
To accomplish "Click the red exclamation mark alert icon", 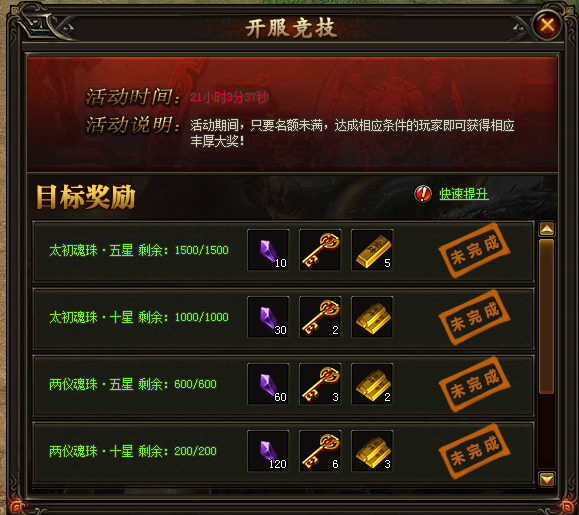I will (423, 194).
